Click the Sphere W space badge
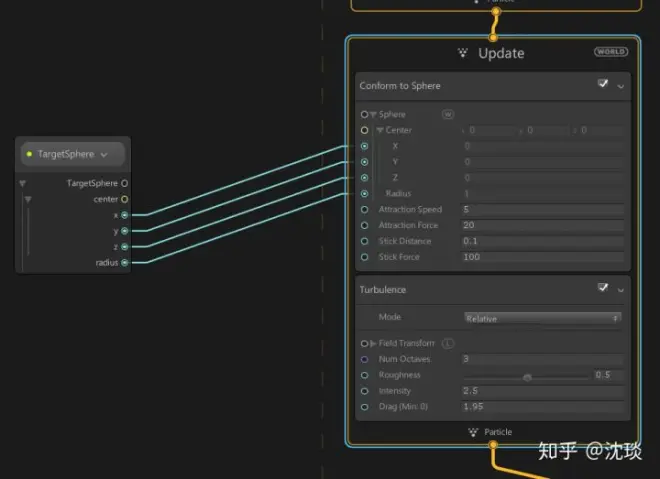The height and width of the screenshot is (479, 660). click(x=448, y=114)
